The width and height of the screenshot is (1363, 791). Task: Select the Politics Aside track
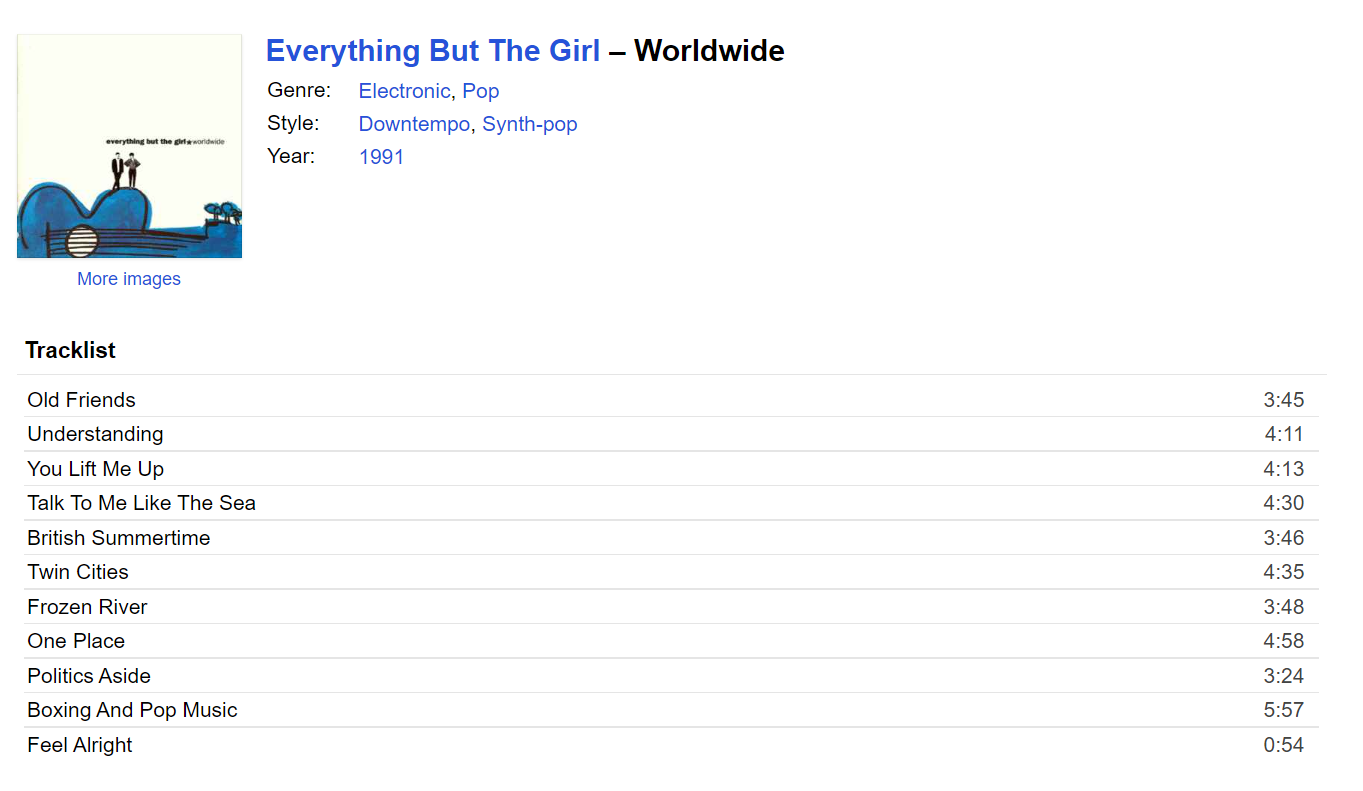(89, 676)
